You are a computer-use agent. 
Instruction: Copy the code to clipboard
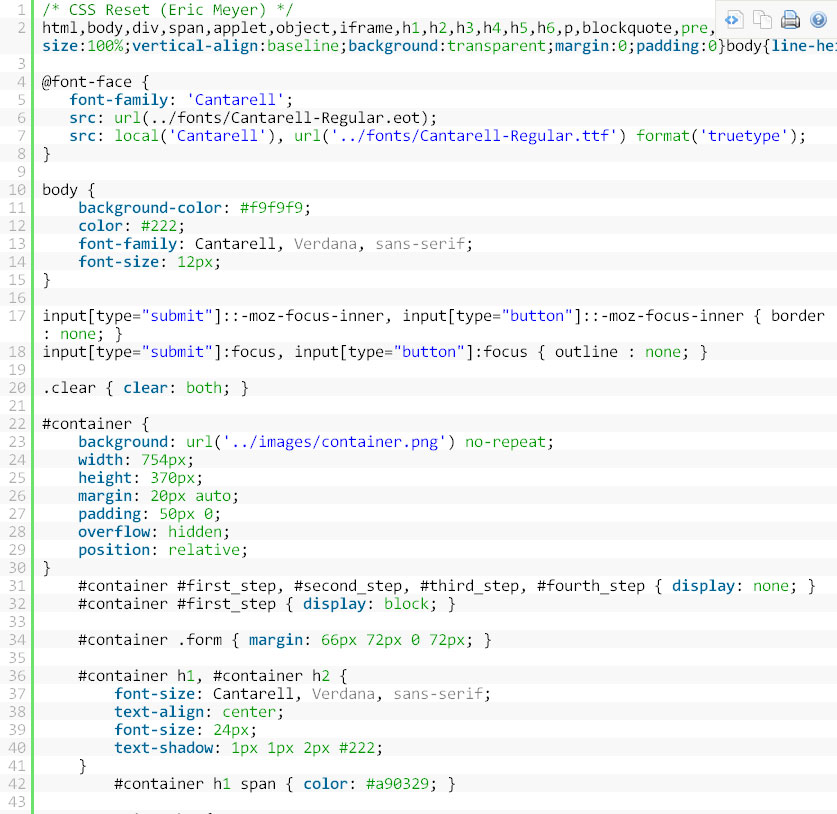[762, 20]
